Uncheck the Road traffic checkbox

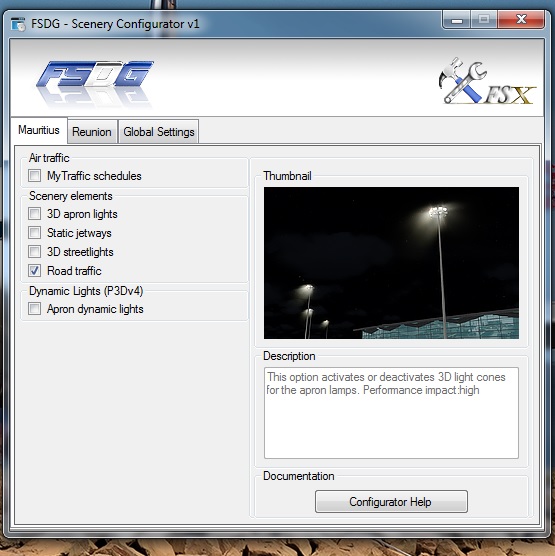click(x=34, y=271)
